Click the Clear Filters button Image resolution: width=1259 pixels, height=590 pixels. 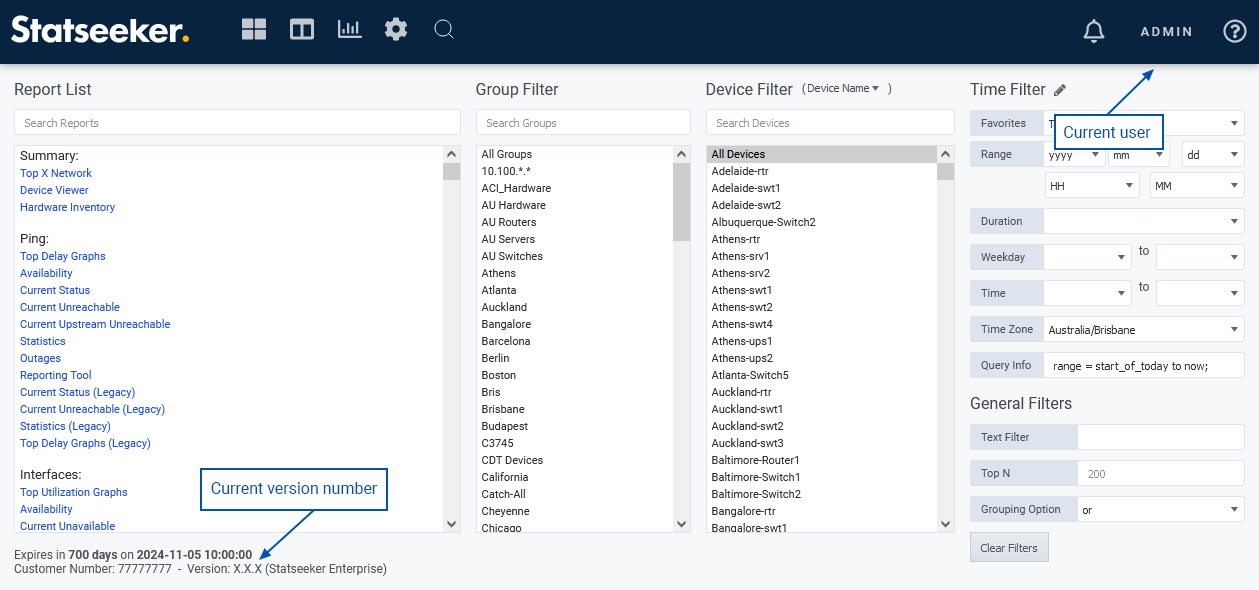pyautogui.click(x=1009, y=547)
